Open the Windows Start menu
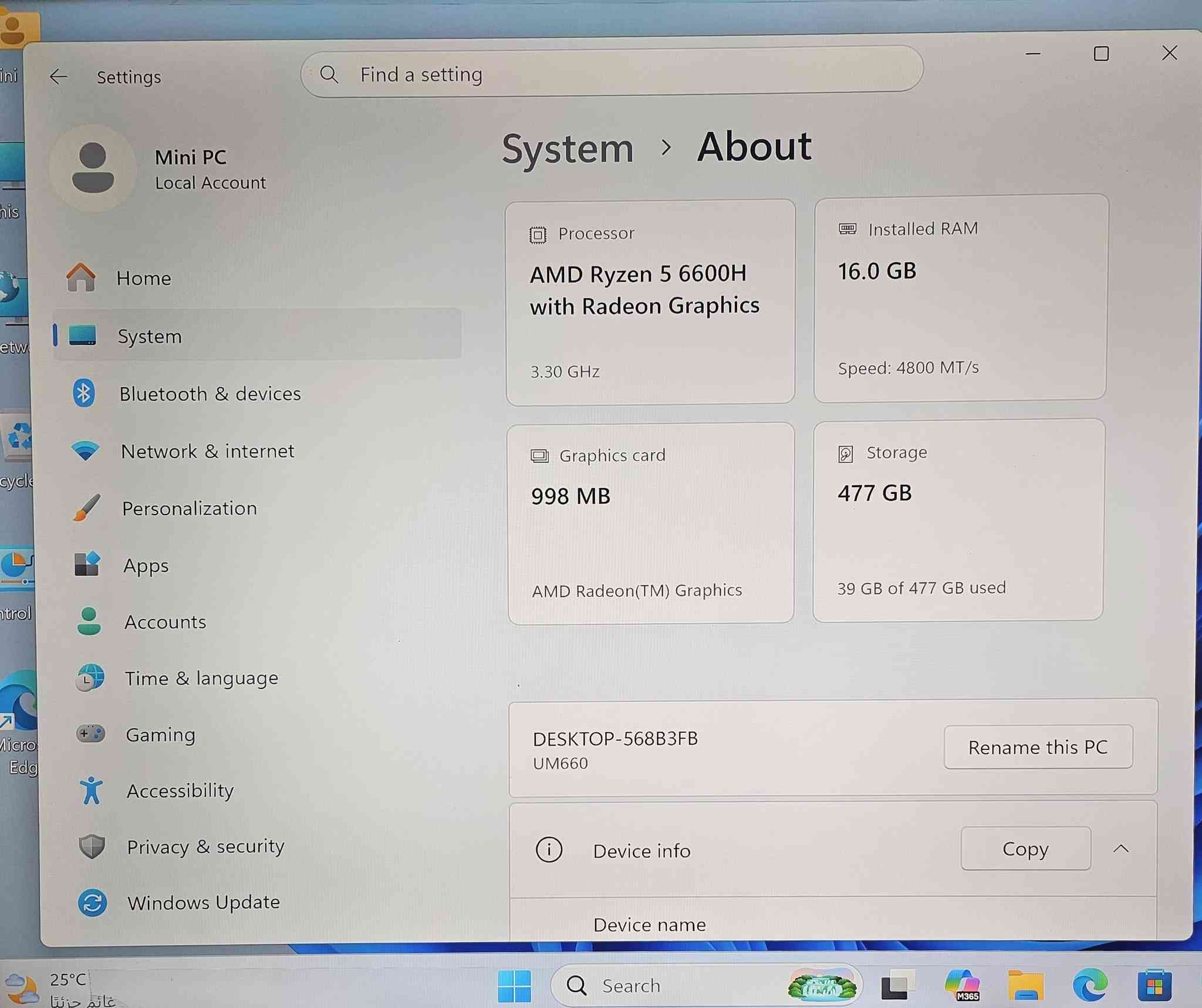Image resolution: width=1202 pixels, height=1008 pixels. [514, 986]
